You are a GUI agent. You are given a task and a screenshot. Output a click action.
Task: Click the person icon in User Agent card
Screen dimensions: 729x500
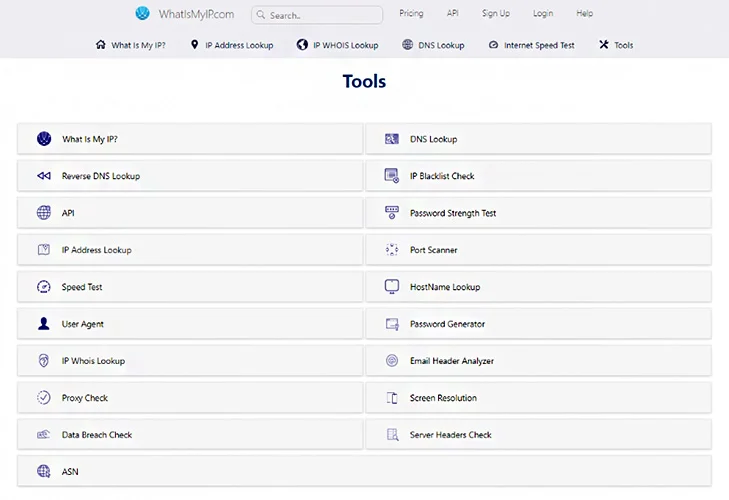click(x=44, y=323)
